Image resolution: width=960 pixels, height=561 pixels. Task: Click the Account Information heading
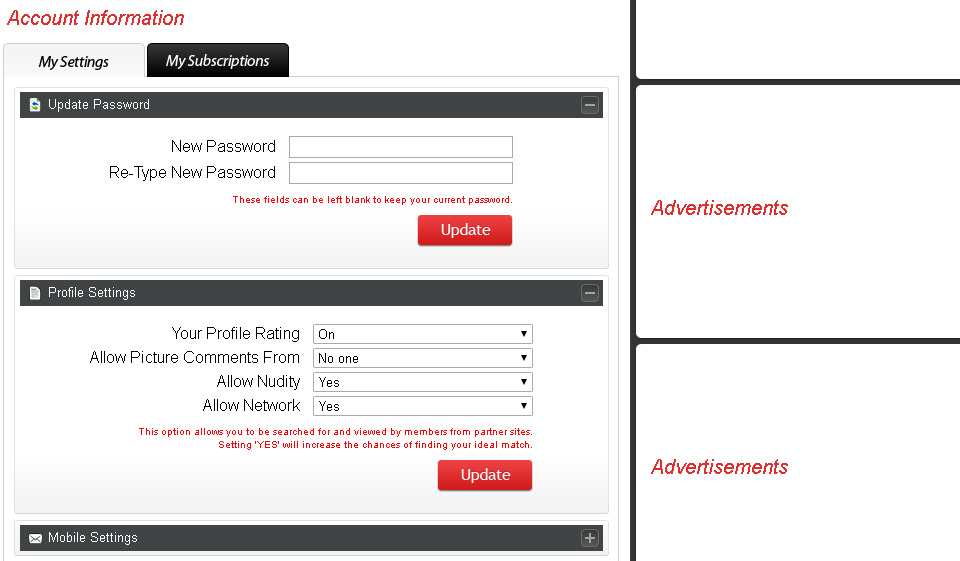tap(96, 18)
